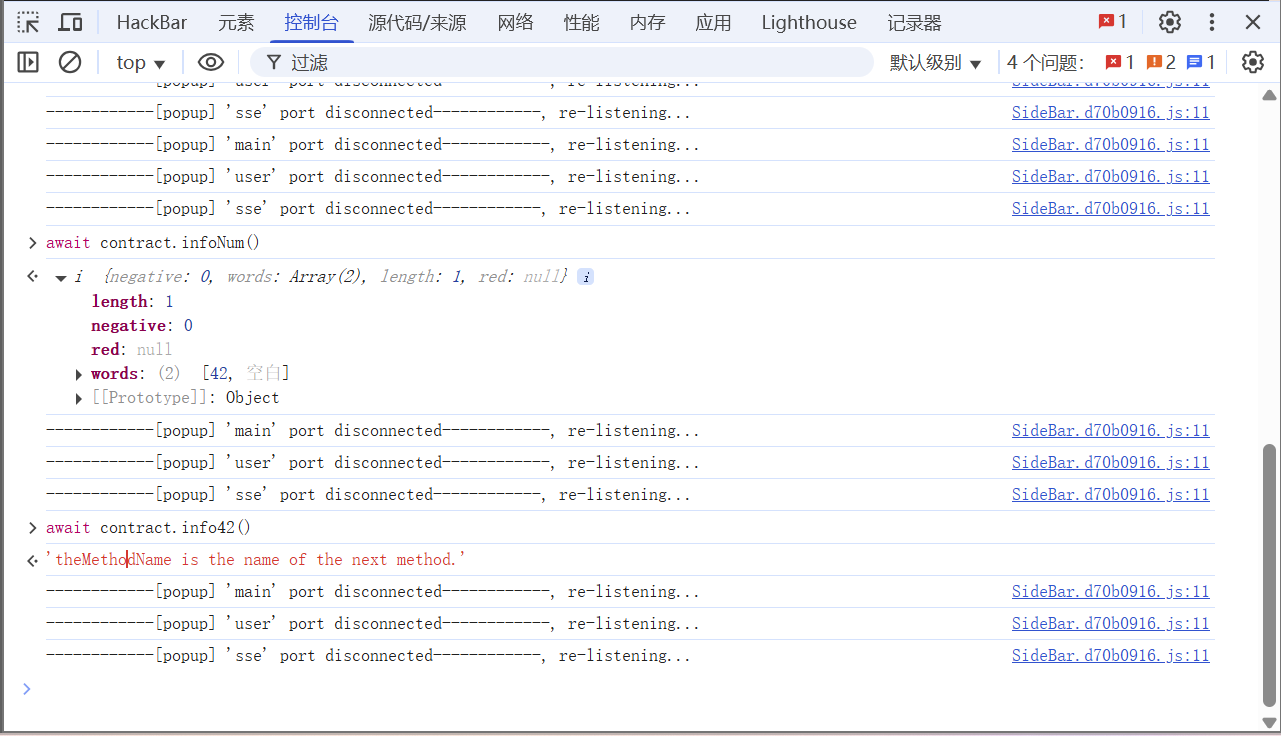
Task: Switch to the 网络 tab
Action: coord(515,22)
